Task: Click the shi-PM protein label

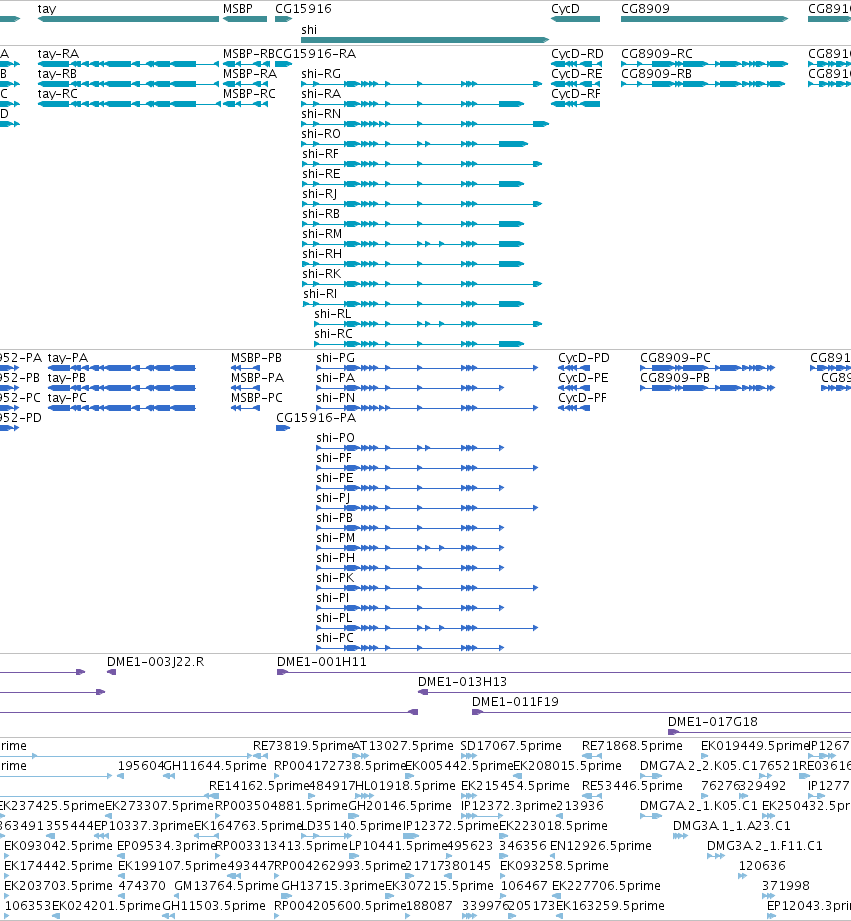Action: [336, 538]
